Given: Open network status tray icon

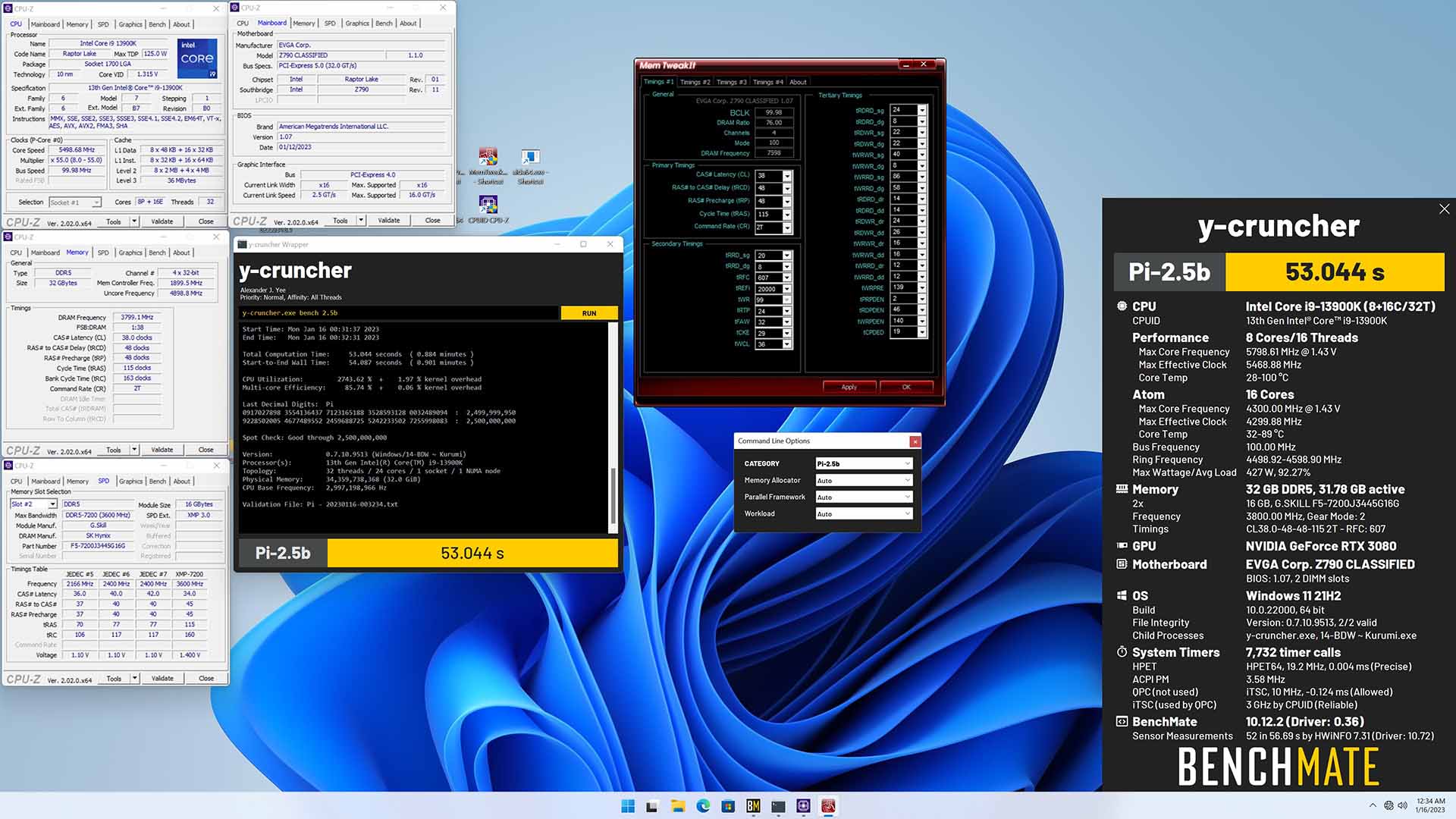Looking at the screenshot, I should point(1389,805).
